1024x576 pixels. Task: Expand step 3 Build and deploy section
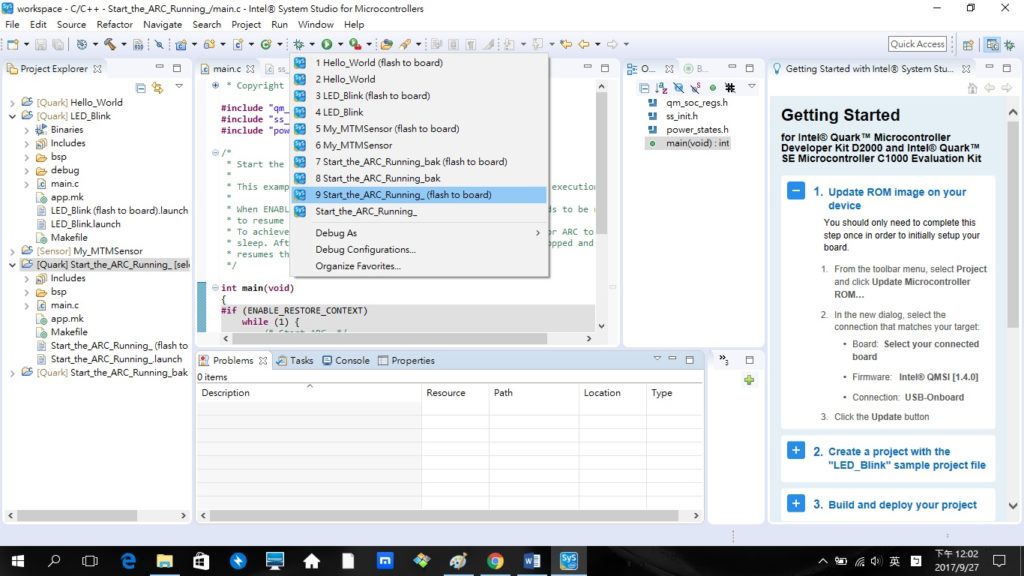(795, 504)
